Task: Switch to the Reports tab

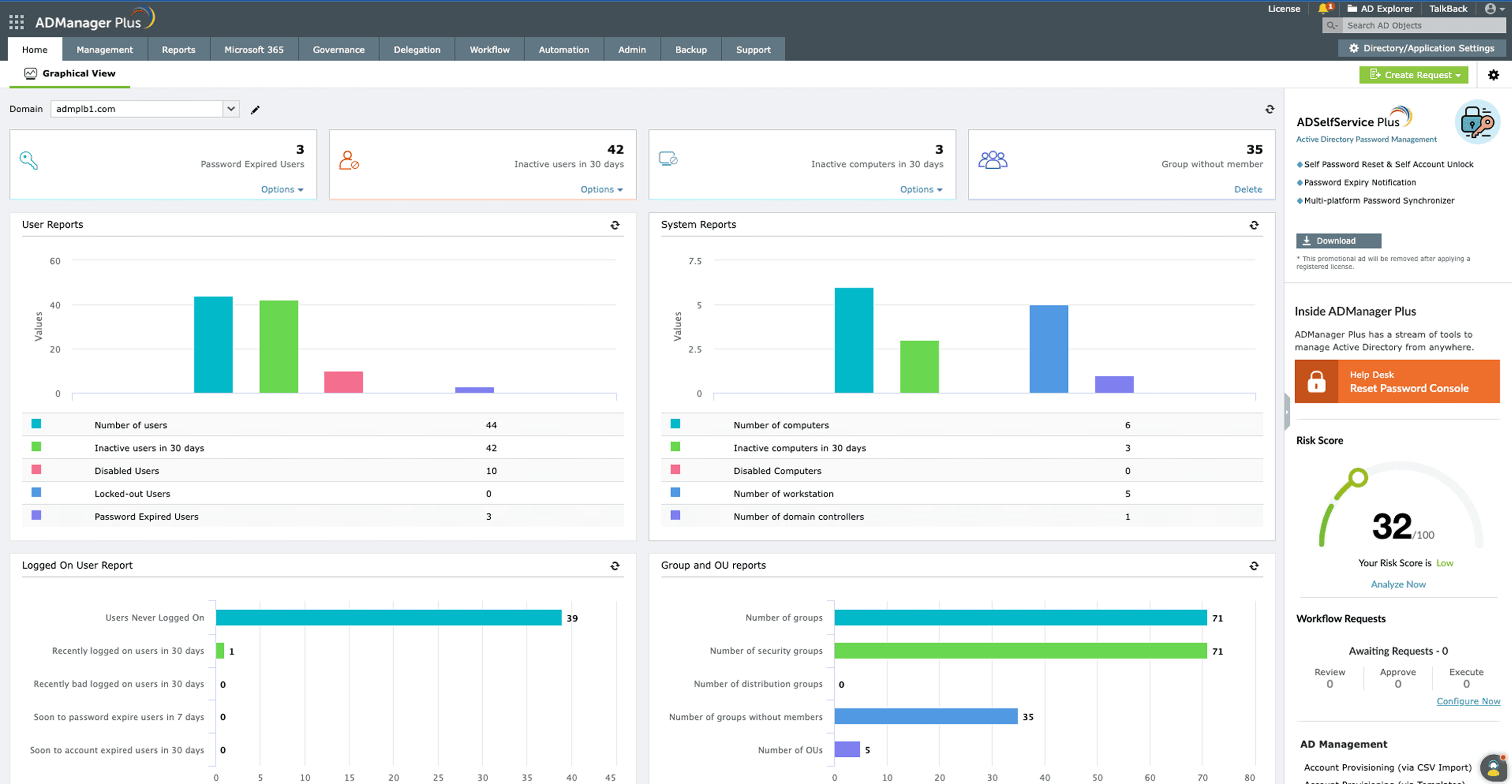Action: [178, 50]
